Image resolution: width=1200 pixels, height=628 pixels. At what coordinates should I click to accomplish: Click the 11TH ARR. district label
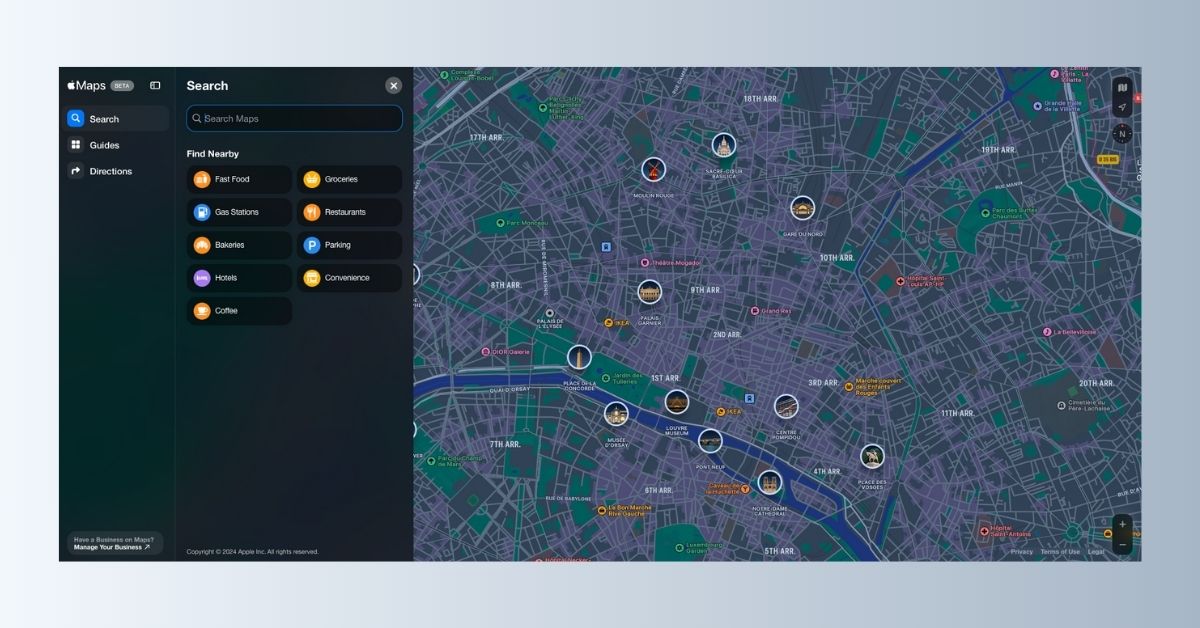957,413
